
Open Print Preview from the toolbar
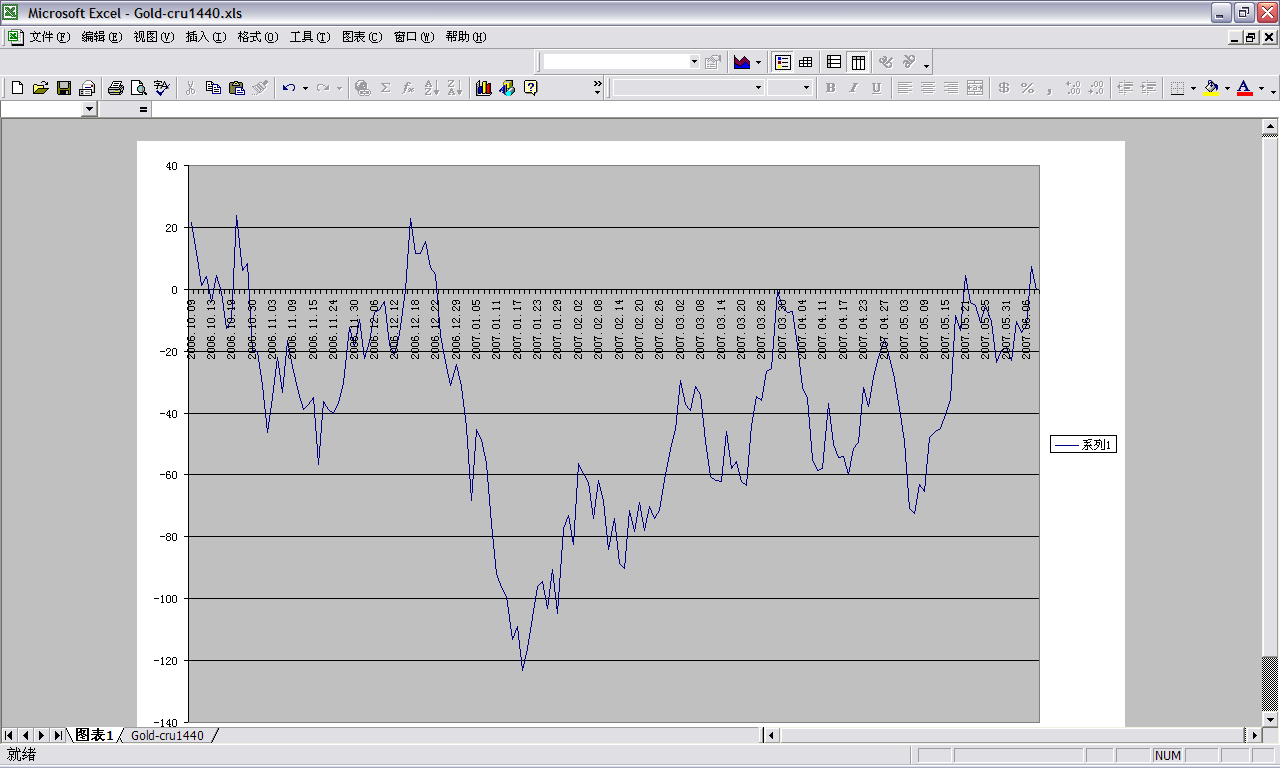click(x=138, y=88)
